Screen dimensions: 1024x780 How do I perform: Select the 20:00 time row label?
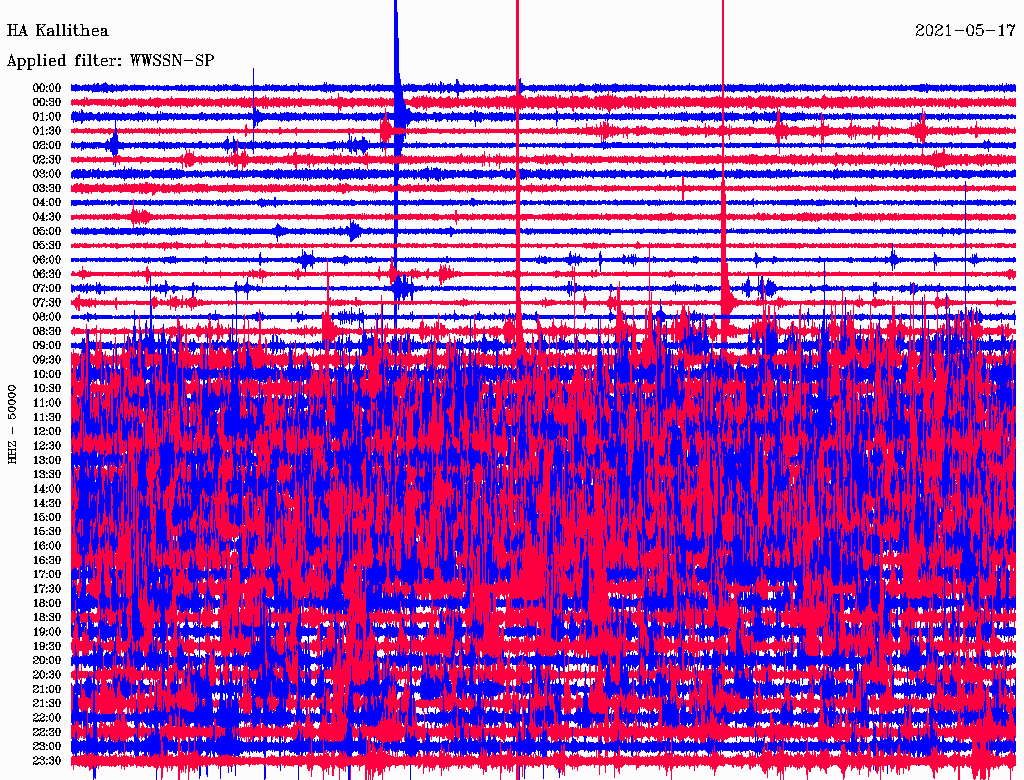(47, 660)
